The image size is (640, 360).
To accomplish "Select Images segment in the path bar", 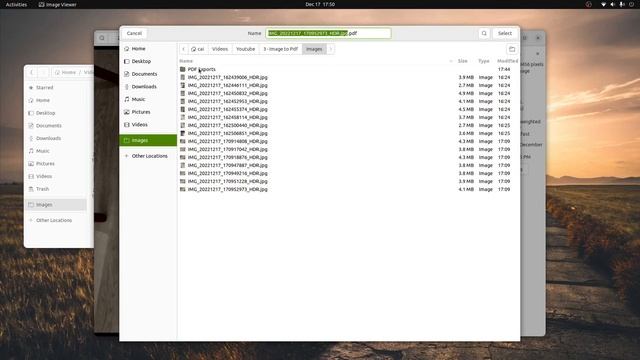I will point(314,49).
